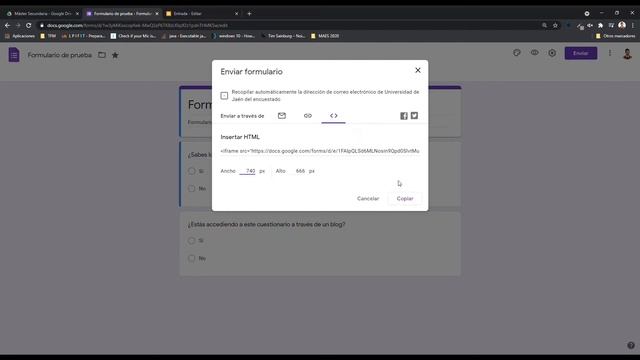The height and width of the screenshot is (360, 640).
Task: Open the Chrome three-dot menu
Action: click(633, 25)
